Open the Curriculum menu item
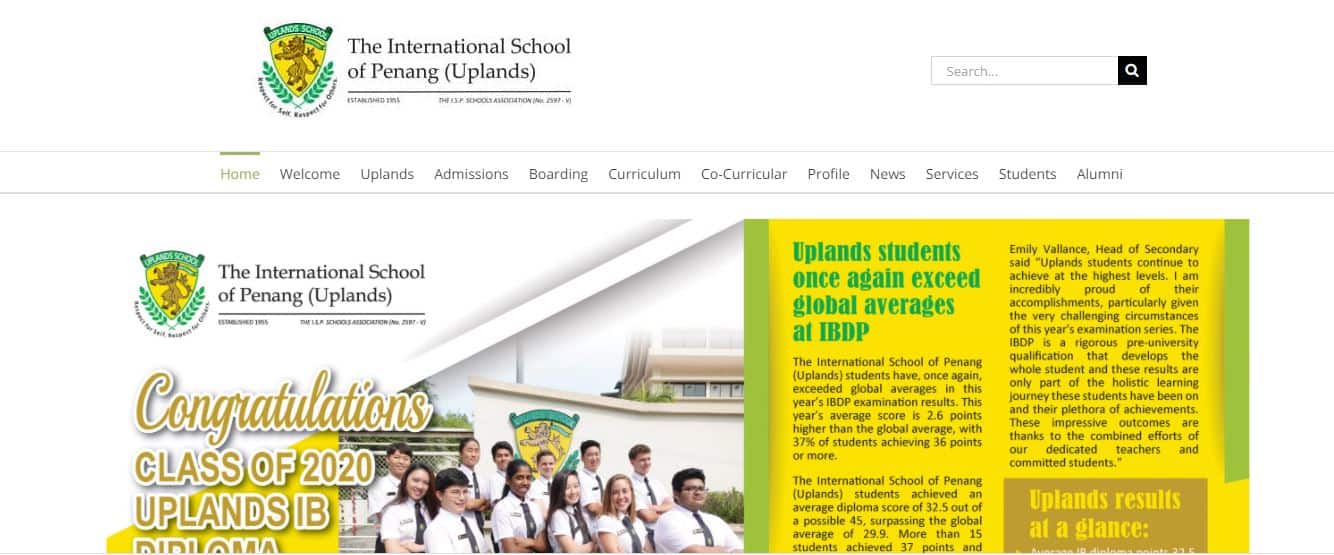The width and height of the screenshot is (1334, 555). [x=644, y=174]
